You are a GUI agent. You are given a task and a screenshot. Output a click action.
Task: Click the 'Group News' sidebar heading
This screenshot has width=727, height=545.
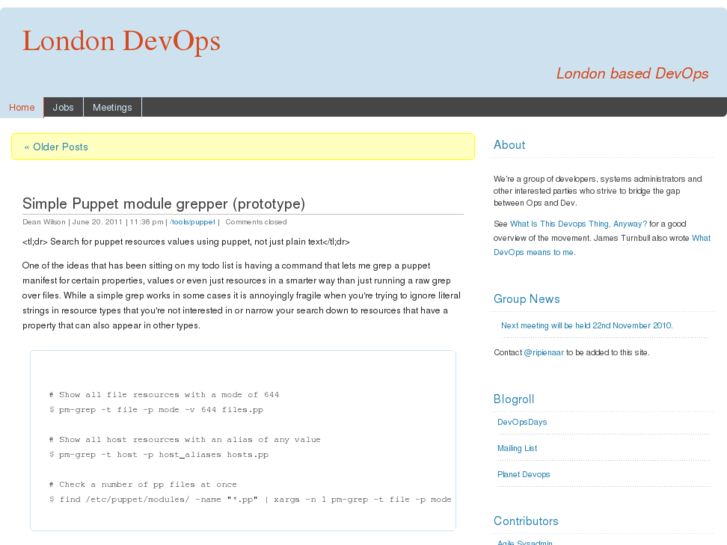tap(526, 299)
